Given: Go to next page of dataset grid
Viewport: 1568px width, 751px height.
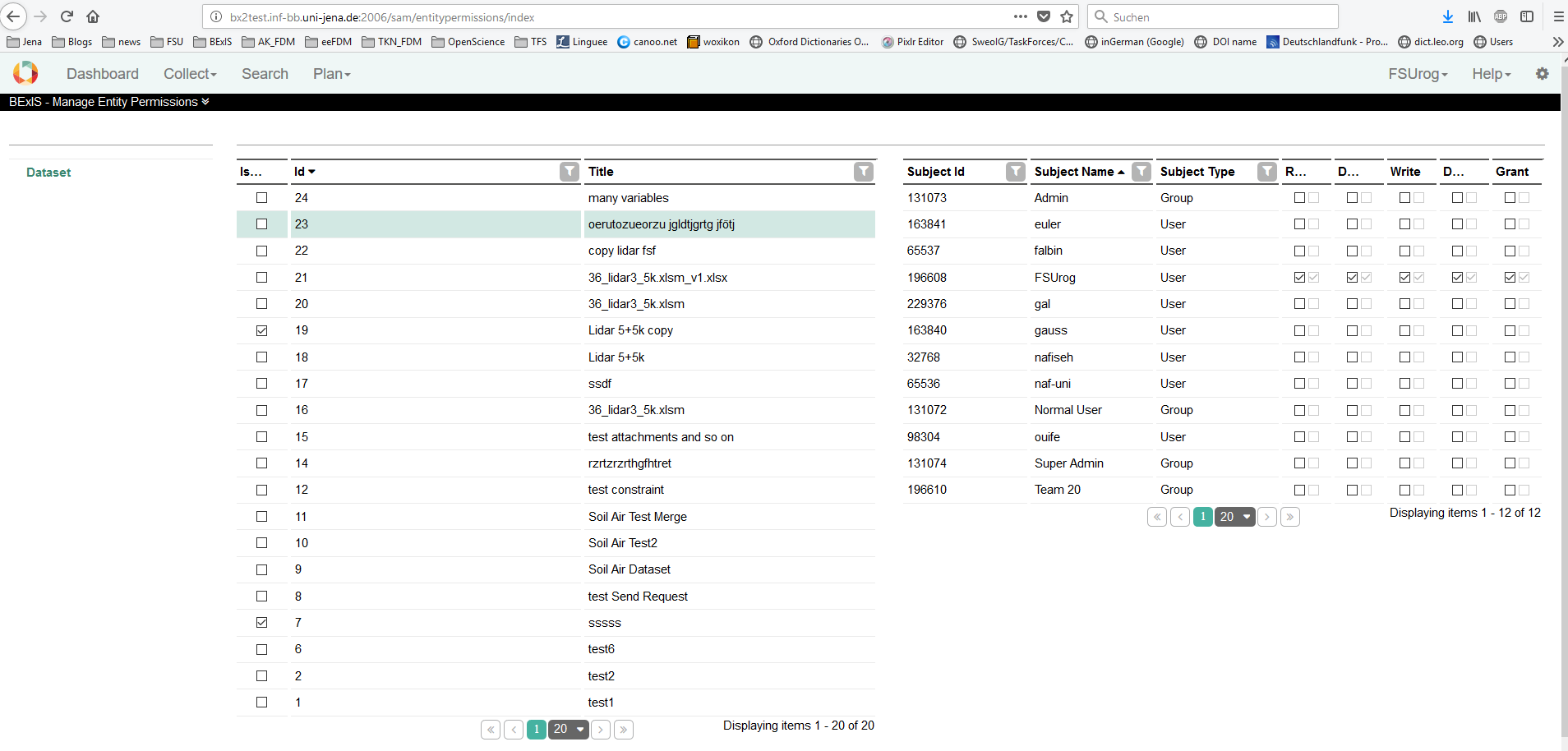Looking at the screenshot, I should (601, 730).
